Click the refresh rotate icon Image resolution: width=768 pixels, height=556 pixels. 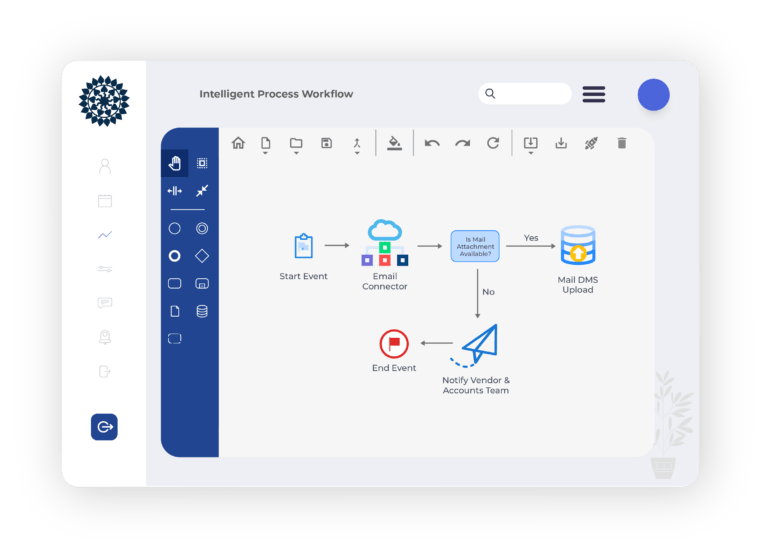coord(493,143)
